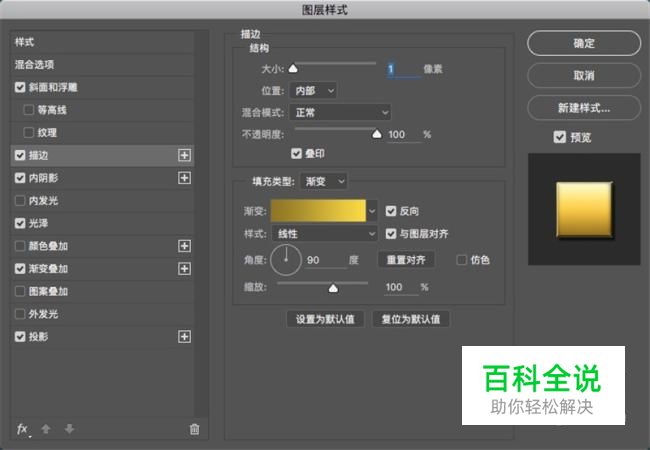Screen dimensions: 650x450
Task: Open the 填充类型 dropdown showing 渐变
Action: tap(324, 181)
